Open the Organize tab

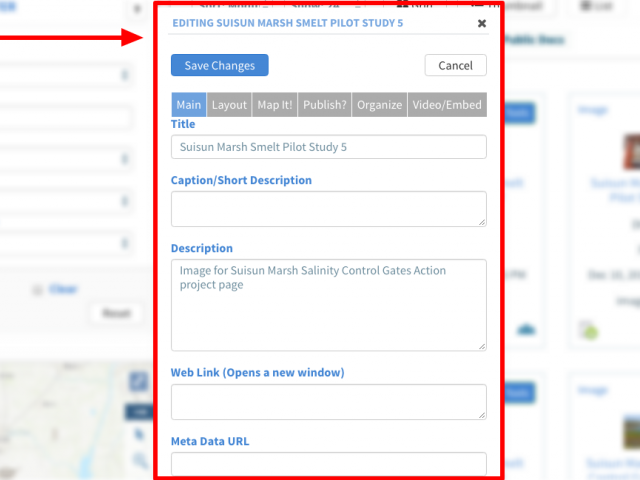[x=380, y=105]
